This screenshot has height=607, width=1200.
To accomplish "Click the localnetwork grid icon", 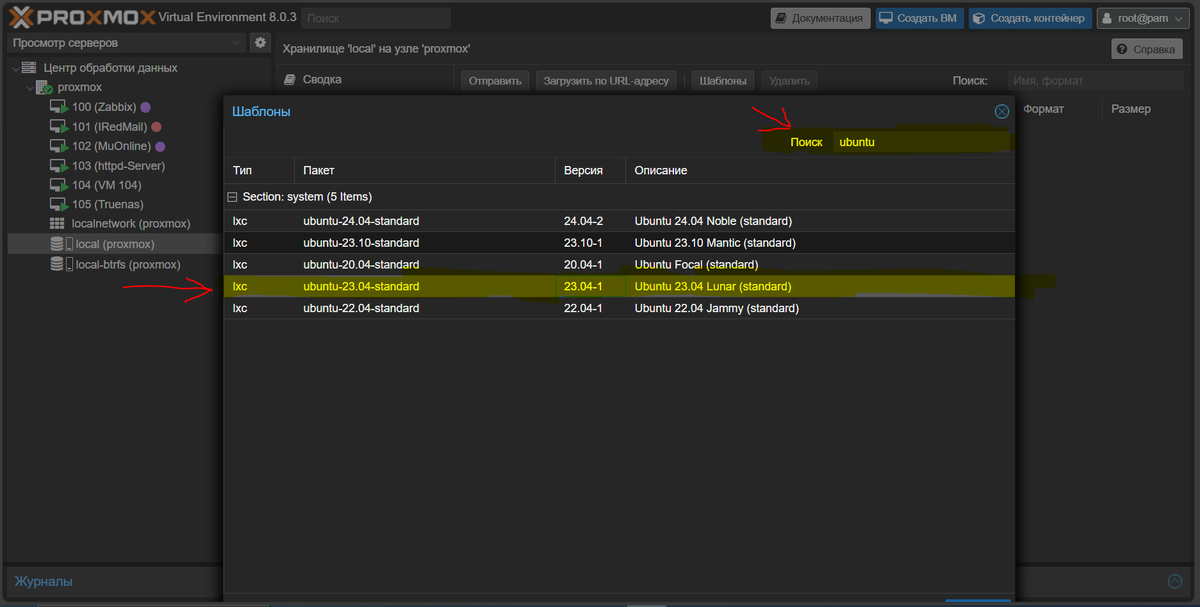I will click(x=57, y=224).
